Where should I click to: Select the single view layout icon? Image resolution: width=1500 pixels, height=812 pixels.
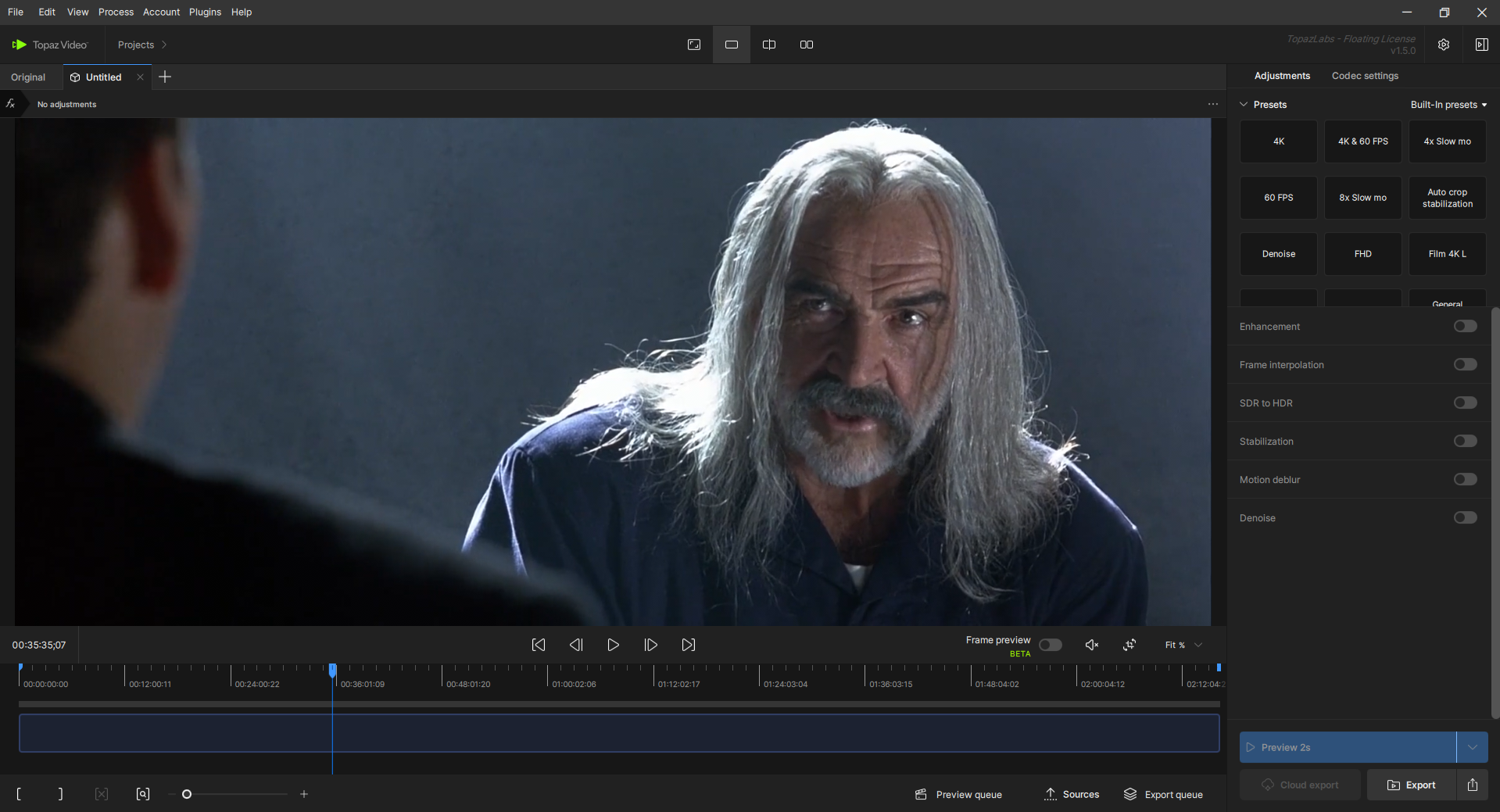coord(732,45)
